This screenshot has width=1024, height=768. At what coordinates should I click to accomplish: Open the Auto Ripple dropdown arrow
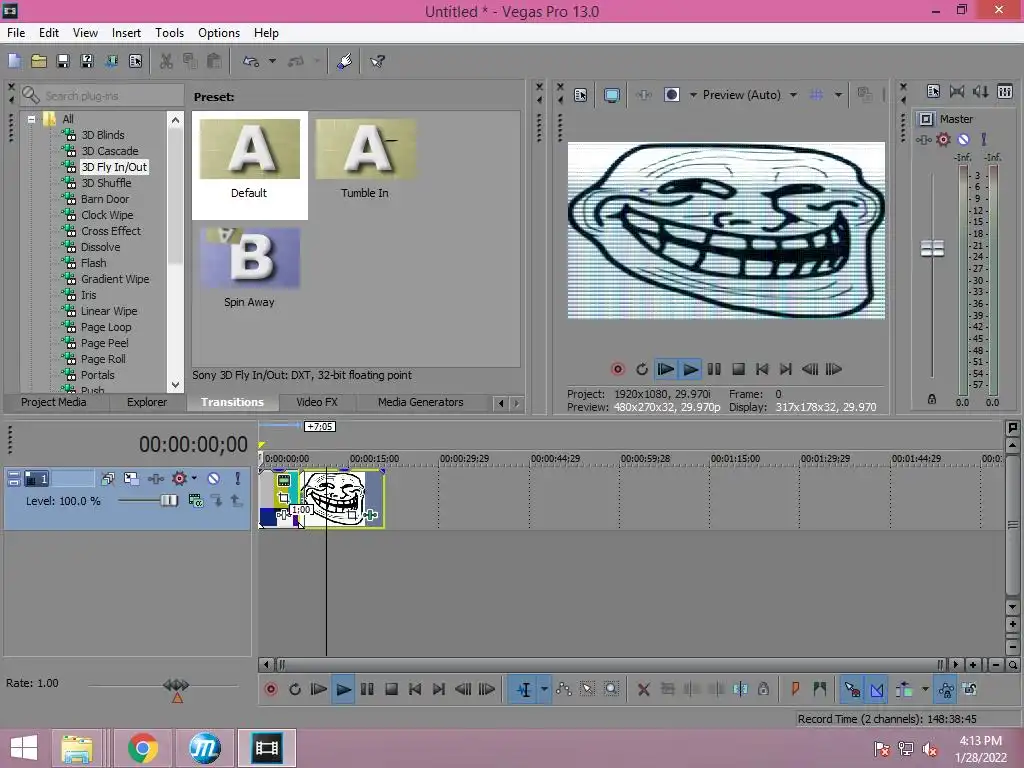pyautogui.click(x=925, y=689)
